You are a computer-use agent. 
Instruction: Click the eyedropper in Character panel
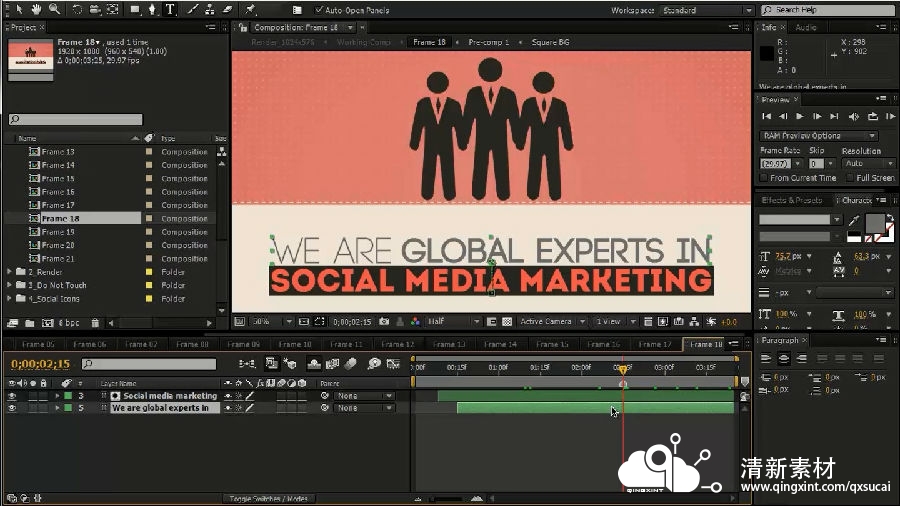(854, 220)
